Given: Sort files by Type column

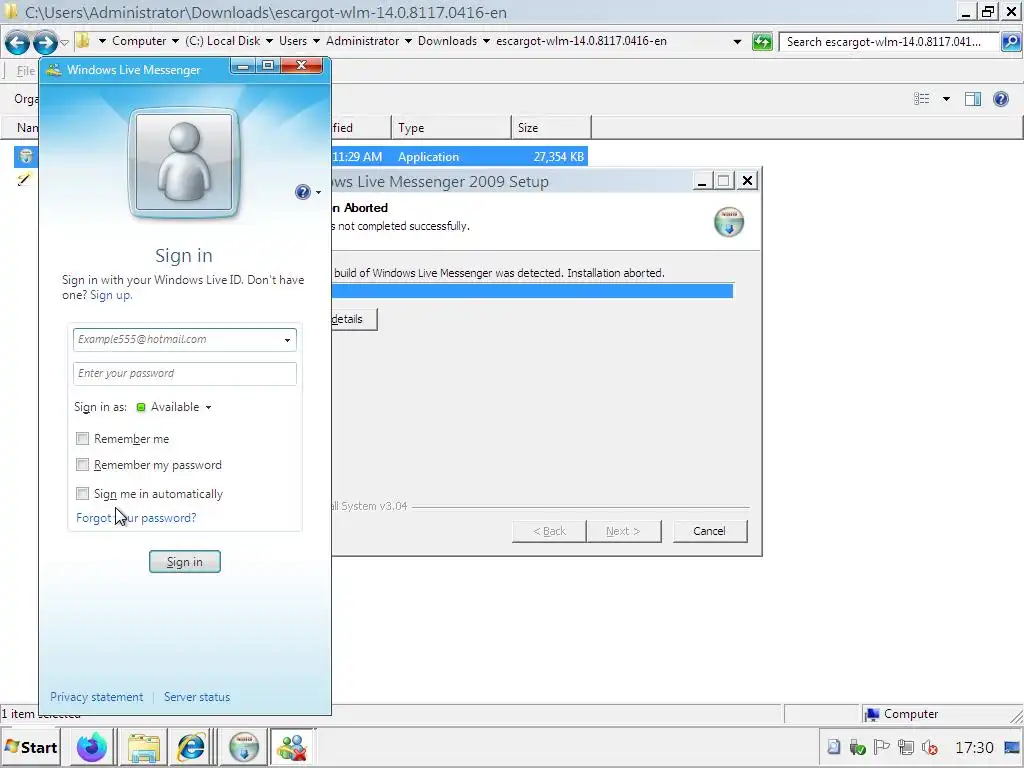Looking at the screenshot, I should coord(451,128).
